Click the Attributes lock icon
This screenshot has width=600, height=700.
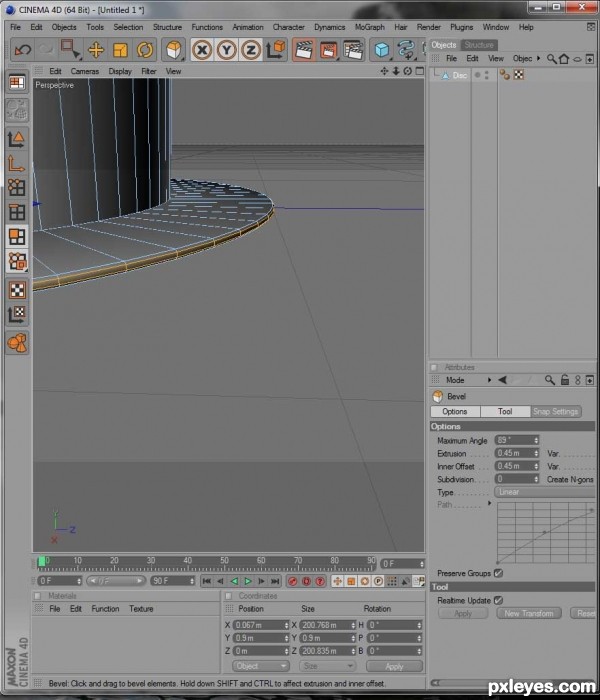click(x=565, y=380)
